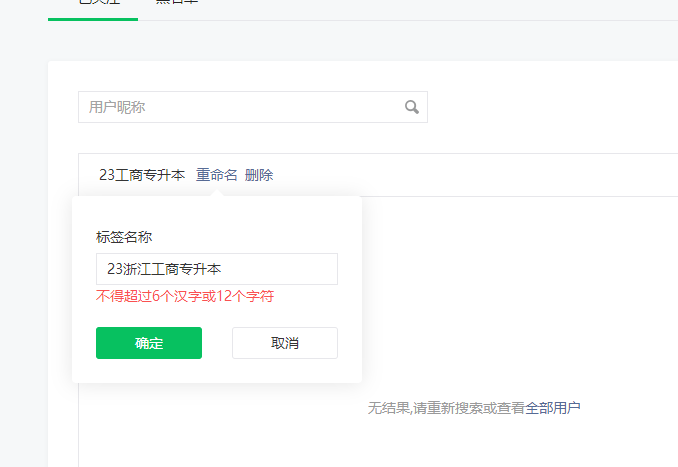Click the search magnifier icon

coord(412,107)
